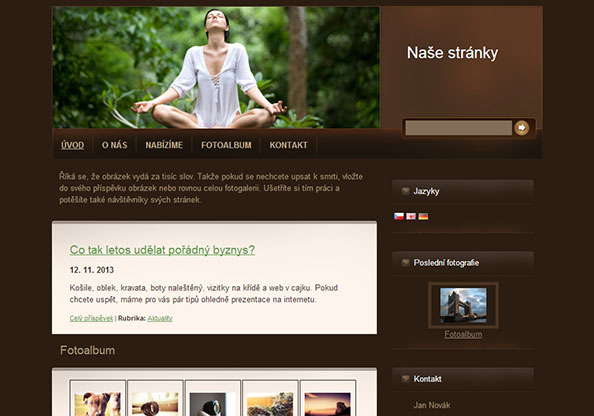Click icon beside Poslední fotografie heading
Viewport: 594px width, 416px height.
405,263
